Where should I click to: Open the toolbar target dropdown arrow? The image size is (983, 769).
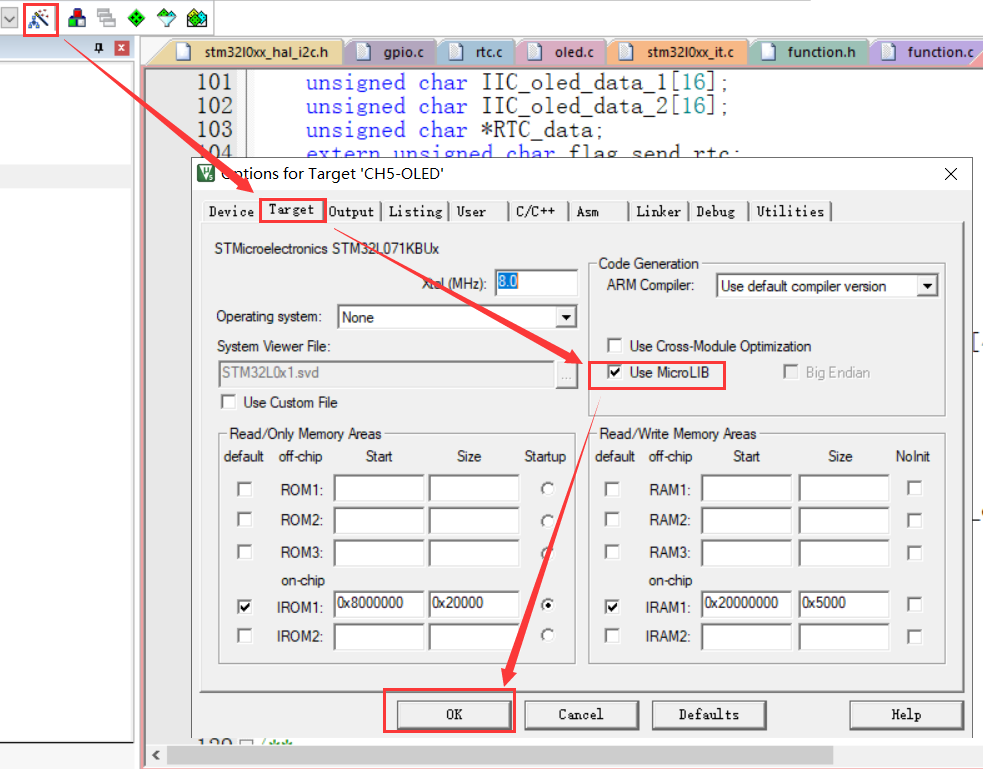pyautogui.click(x=9, y=19)
